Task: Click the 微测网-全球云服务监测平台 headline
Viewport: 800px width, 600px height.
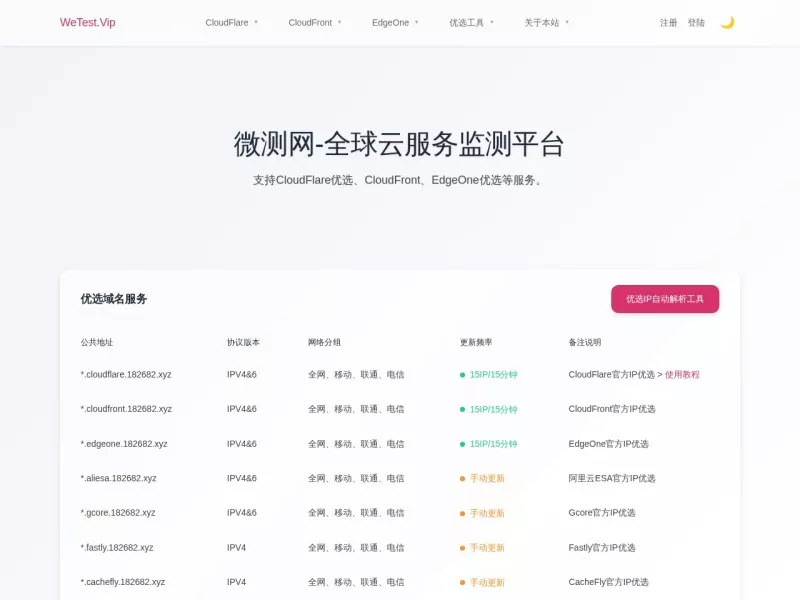Action: coord(398,144)
